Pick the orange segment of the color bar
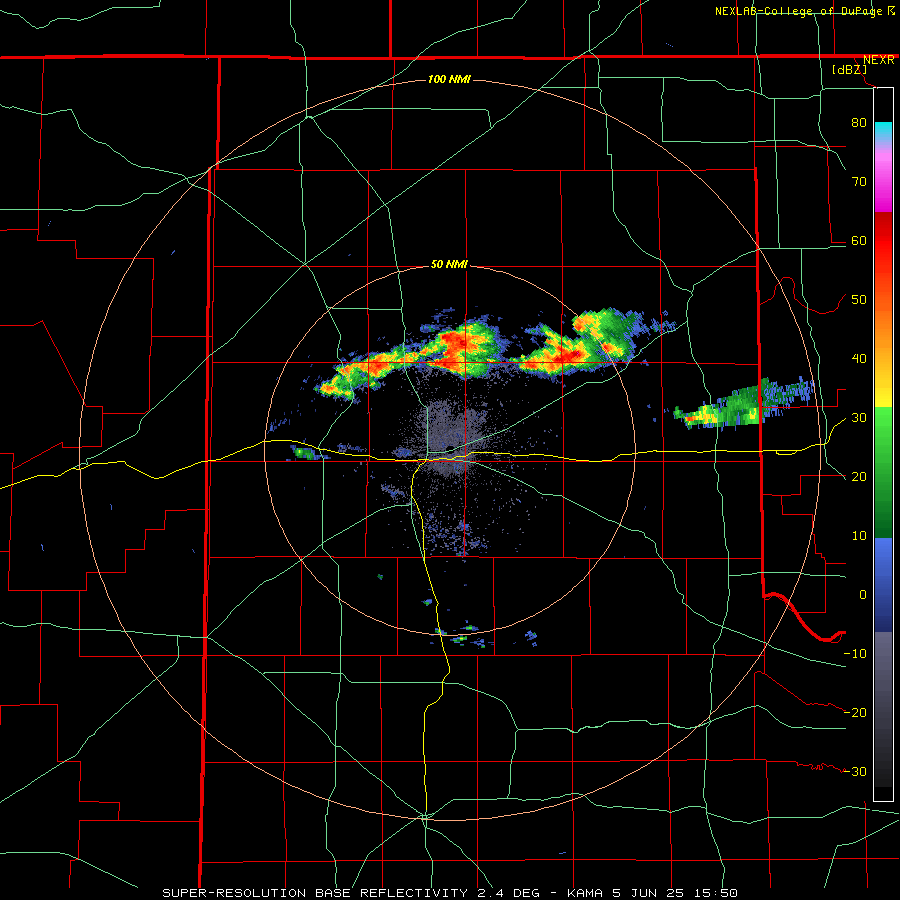 click(883, 327)
